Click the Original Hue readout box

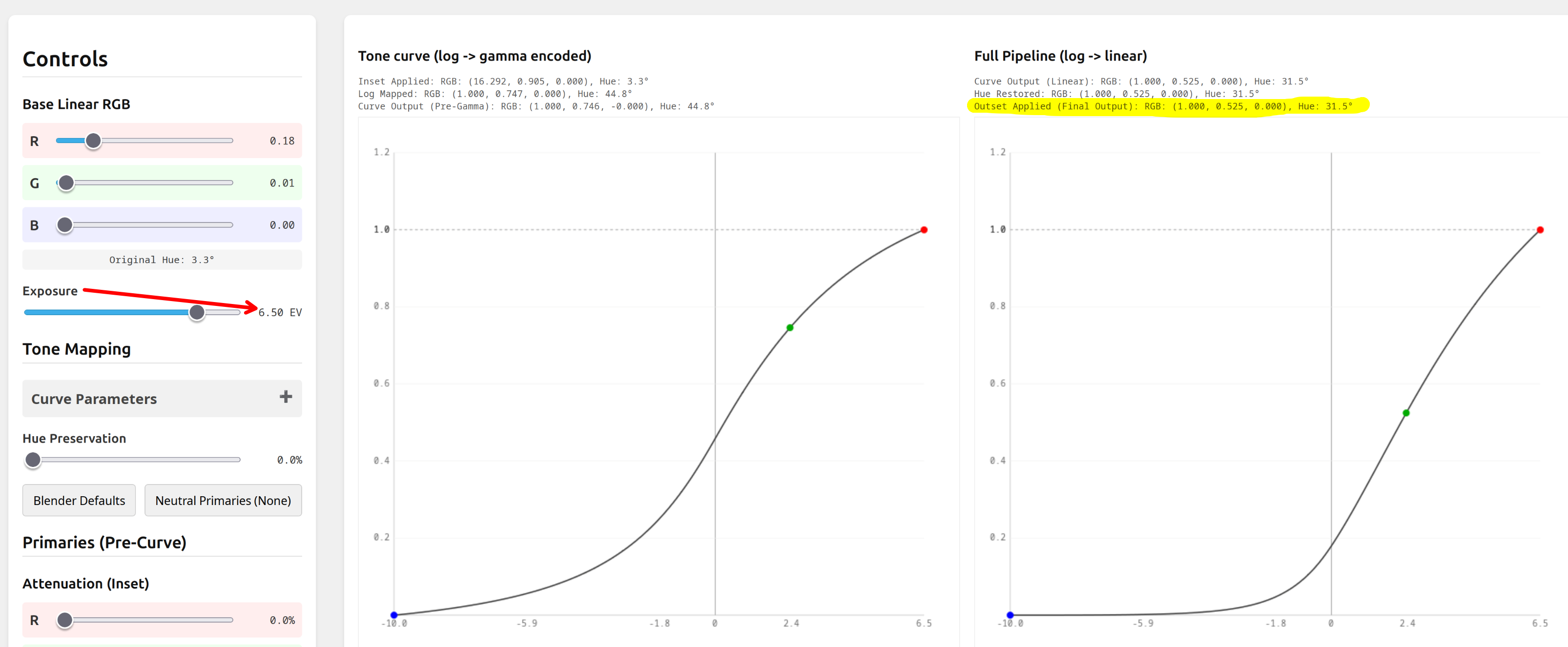pos(162,260)
